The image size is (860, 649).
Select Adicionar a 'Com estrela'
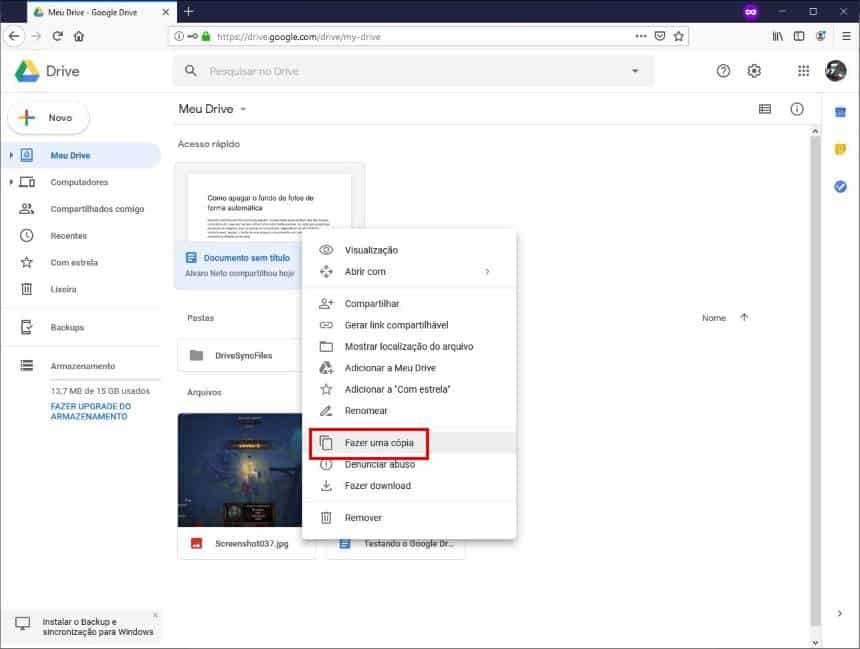pyautogui.click(x=409, y=389)
